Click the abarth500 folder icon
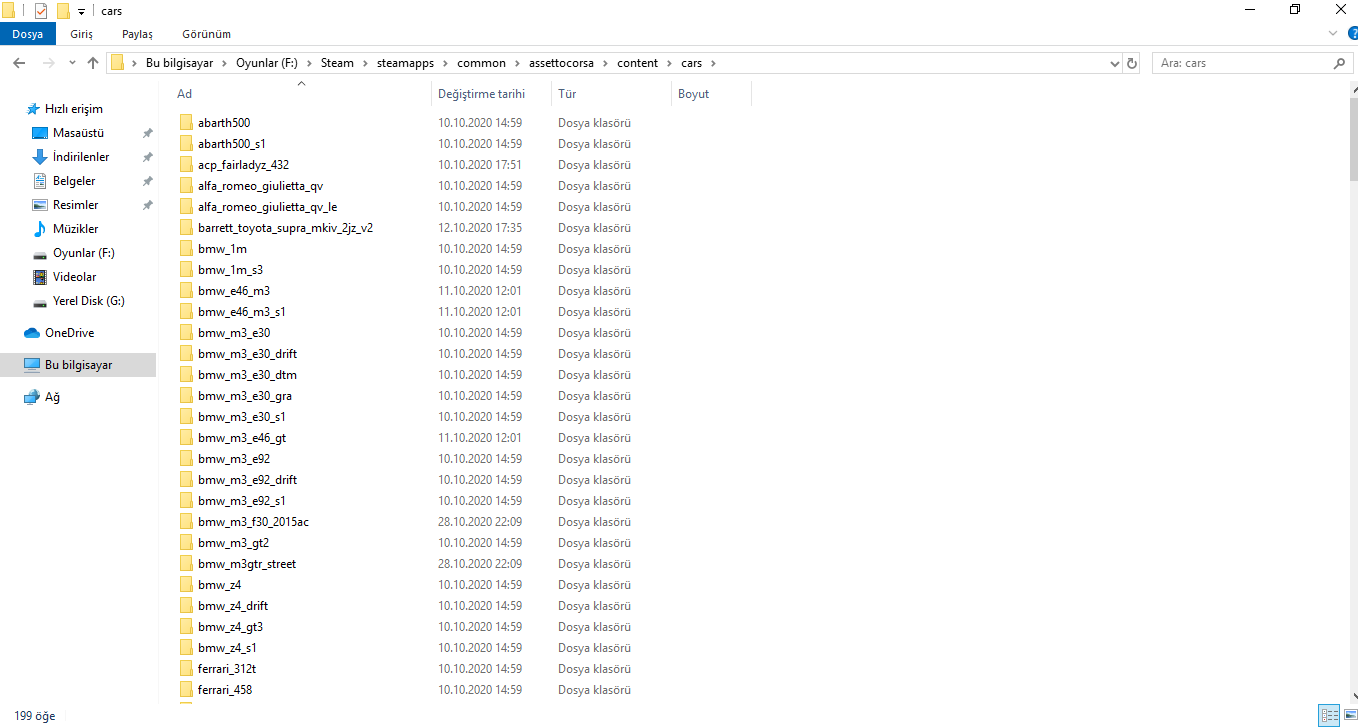Image resolution: width=1358 pixels, height=727 pixels. [x=186, y=123]
